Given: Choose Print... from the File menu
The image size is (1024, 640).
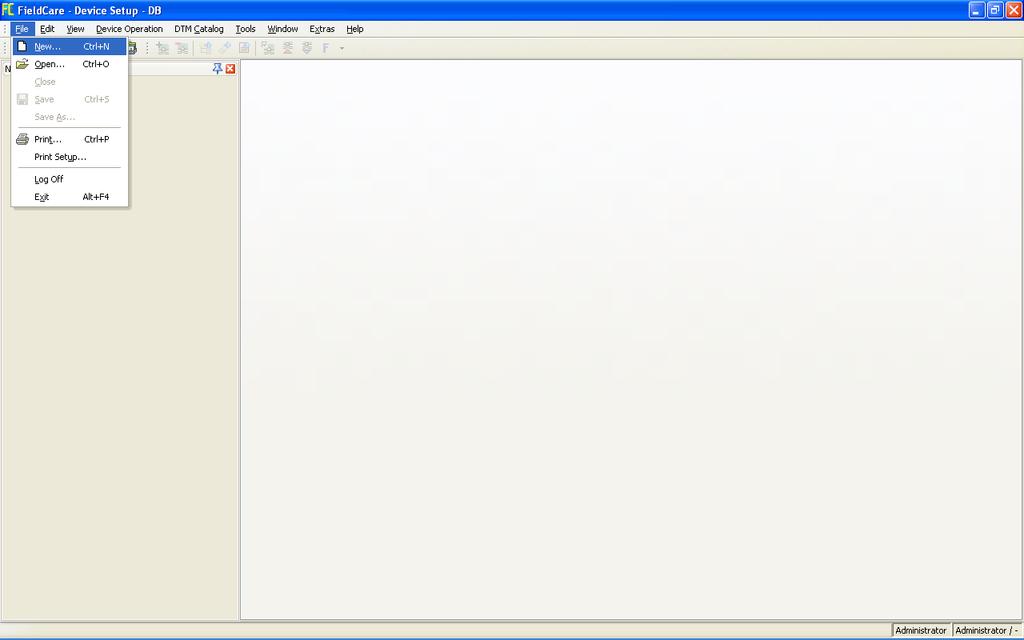Looking at the screenshot, I should [69, 139].
